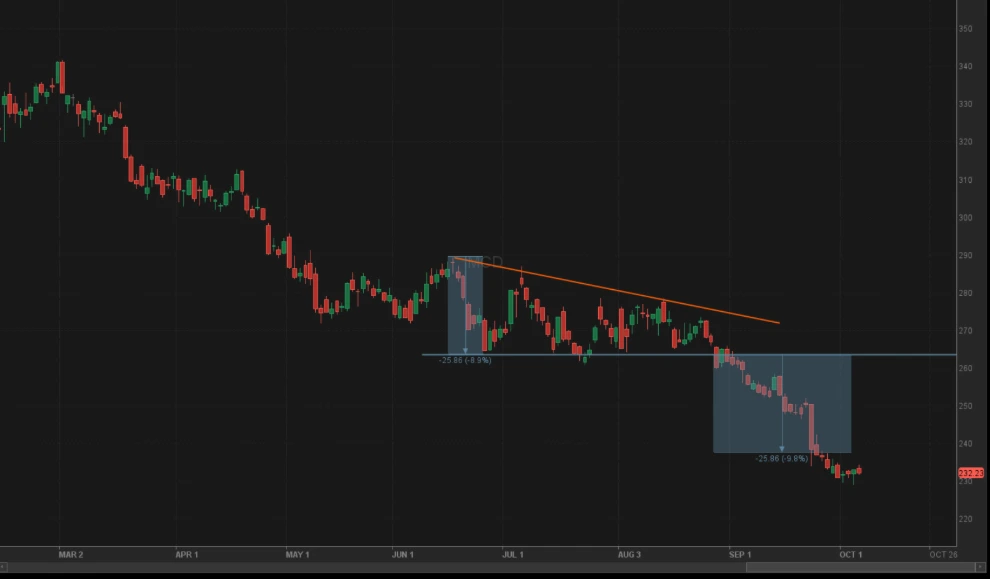Image resolution: width=990 pixels, height=579 pixels.
Task: Select the orange descending trendline
Action: pyautogui.click(x=617, y=290)
